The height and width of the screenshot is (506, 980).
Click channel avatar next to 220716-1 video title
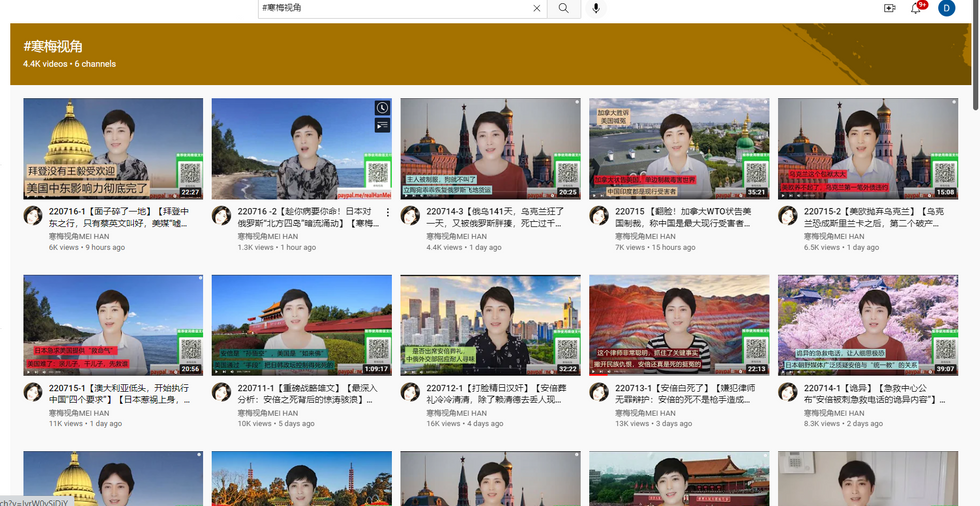point(32,215)
